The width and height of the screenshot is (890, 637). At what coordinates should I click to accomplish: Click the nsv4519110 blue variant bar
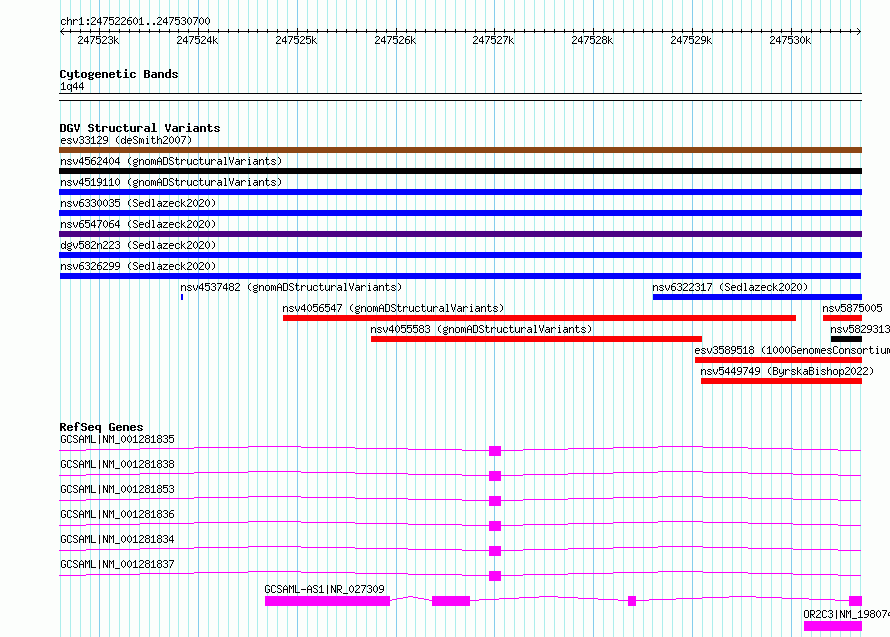460,192
